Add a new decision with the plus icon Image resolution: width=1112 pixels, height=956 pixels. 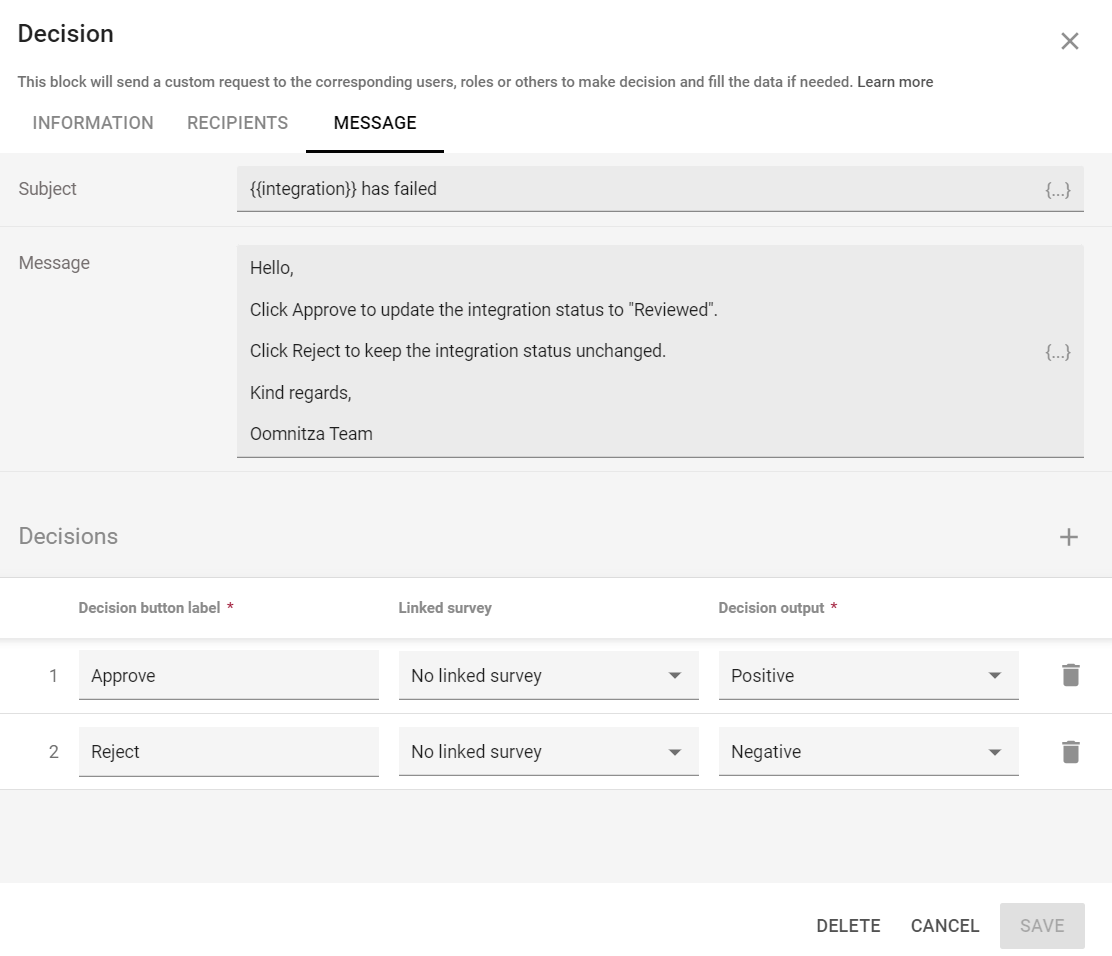[1069, 536]
